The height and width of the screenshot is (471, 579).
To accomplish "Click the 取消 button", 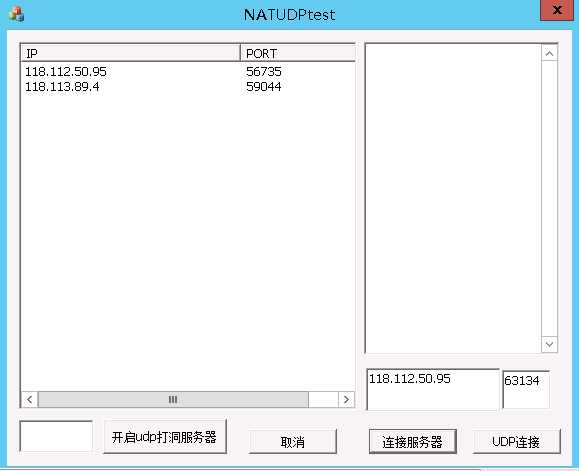I will (292, 441).
